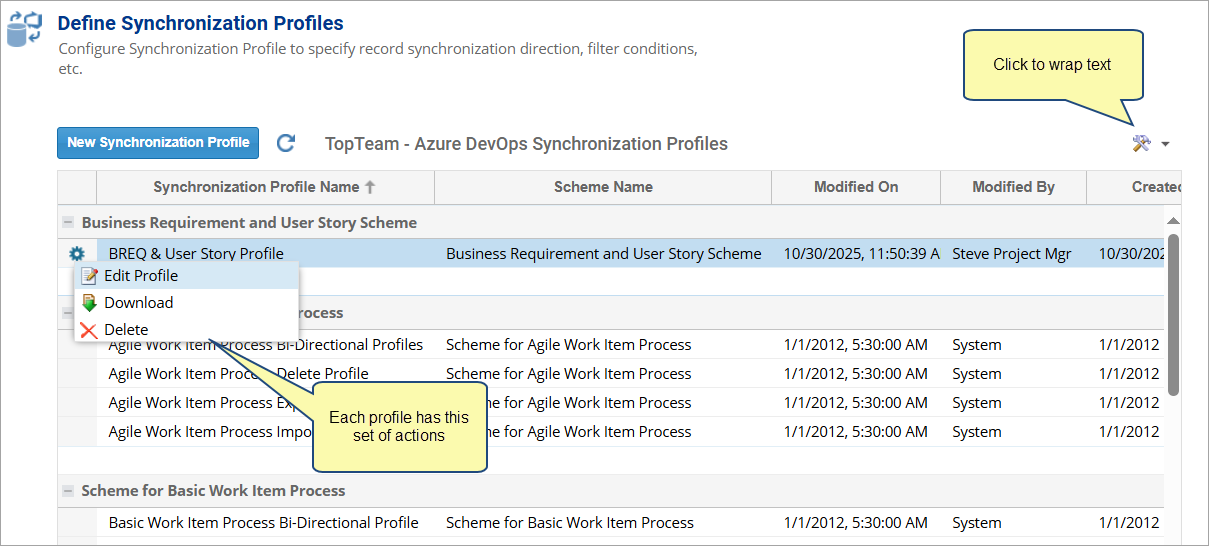Image resolution: width=1209 pixels, height=546 pixels.
Task: Sort by the Modified On column header
Action: pyautogui.click(x=856, y=187)
